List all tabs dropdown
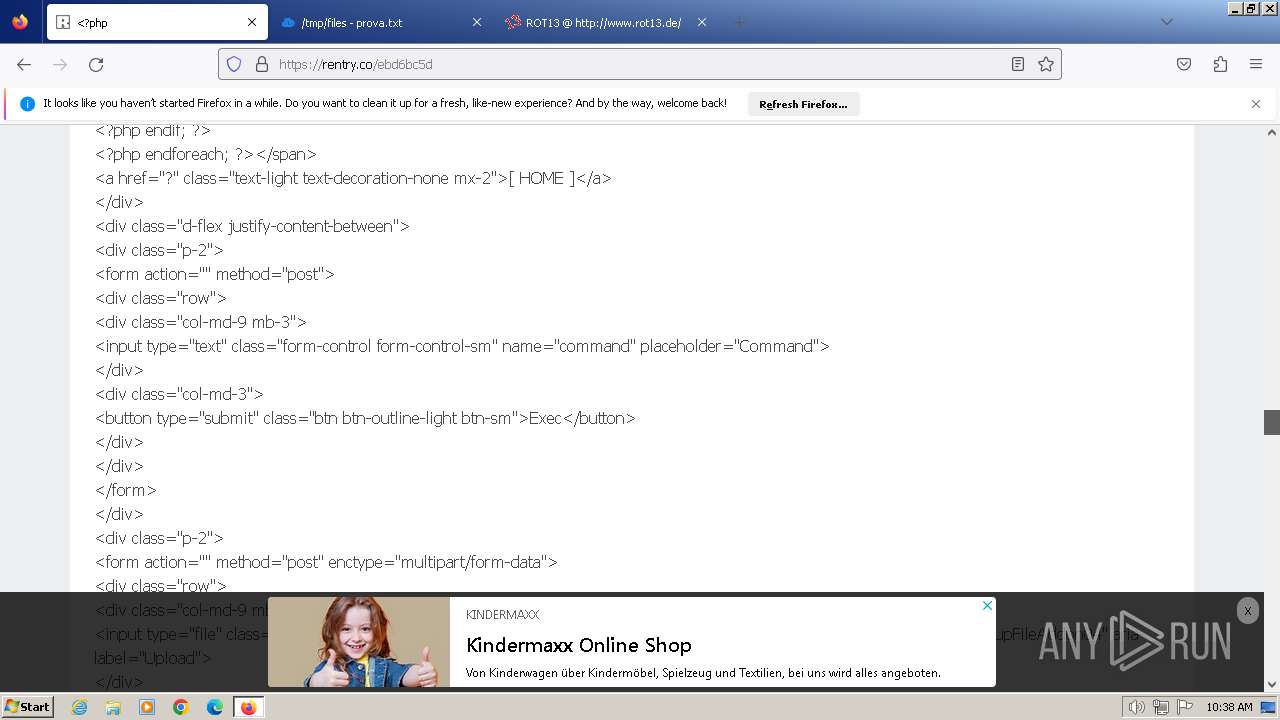1280x720 pixels. [x=1166, y=22]
